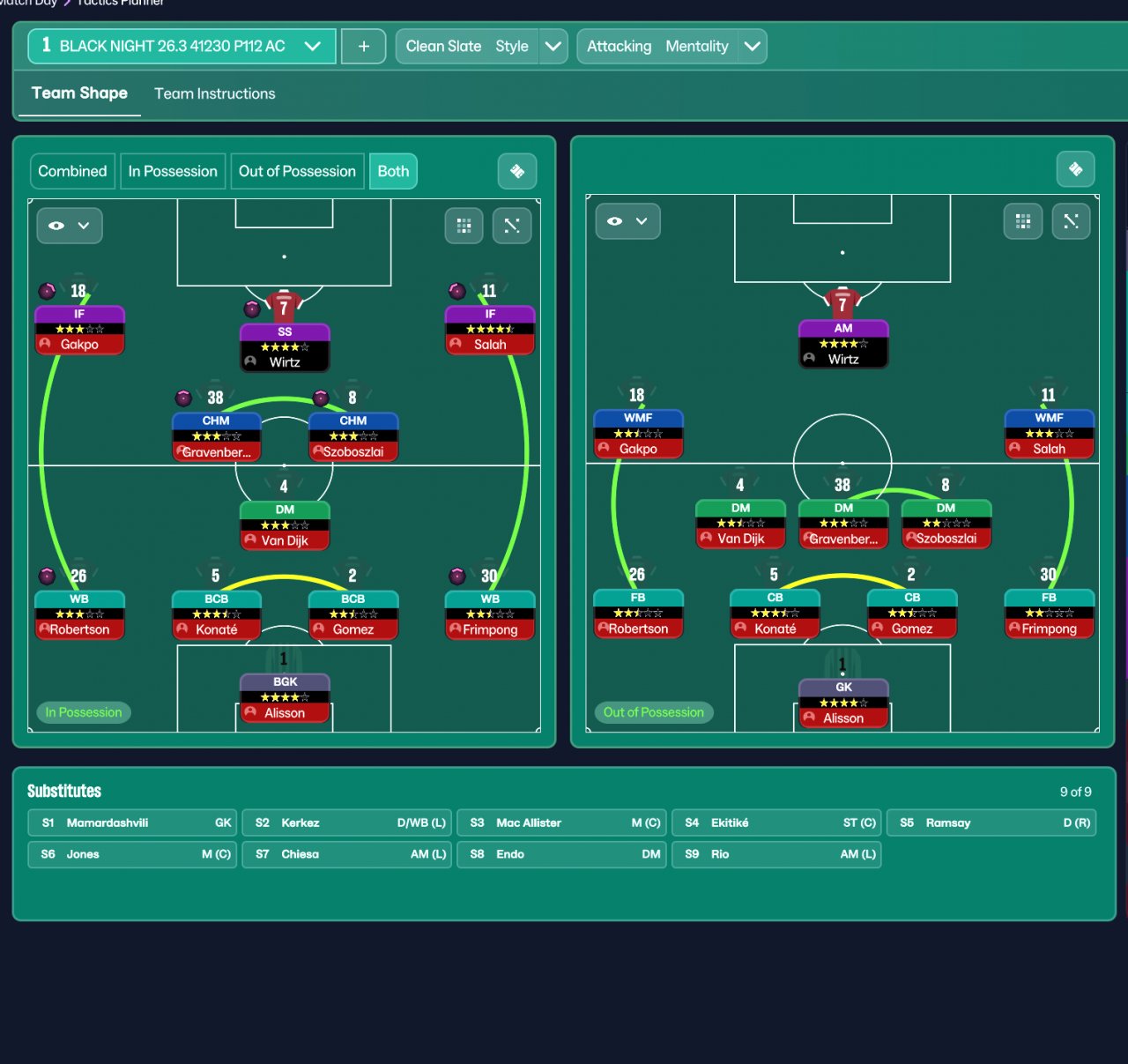Image resolution: width=1128 pixels, height=1064 pixels.
Task: Open the eye visibility dropdown on the In Possession pitch
Action: (x=70, y=226)
